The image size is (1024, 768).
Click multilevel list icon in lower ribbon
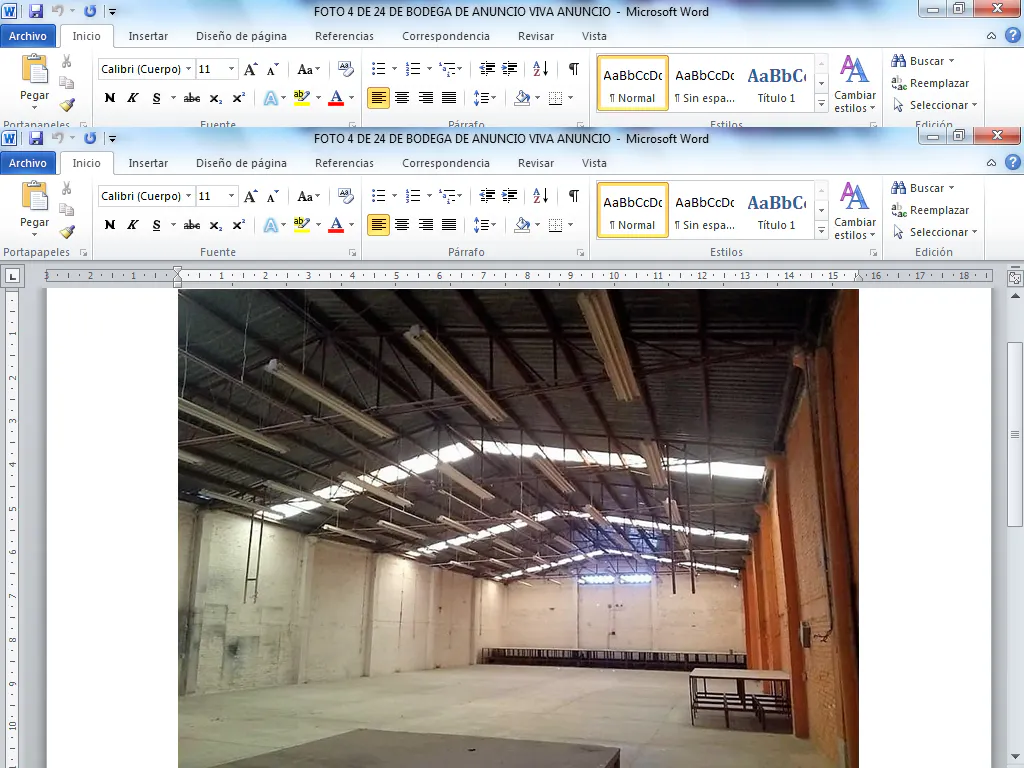click(x=447, y=196)
